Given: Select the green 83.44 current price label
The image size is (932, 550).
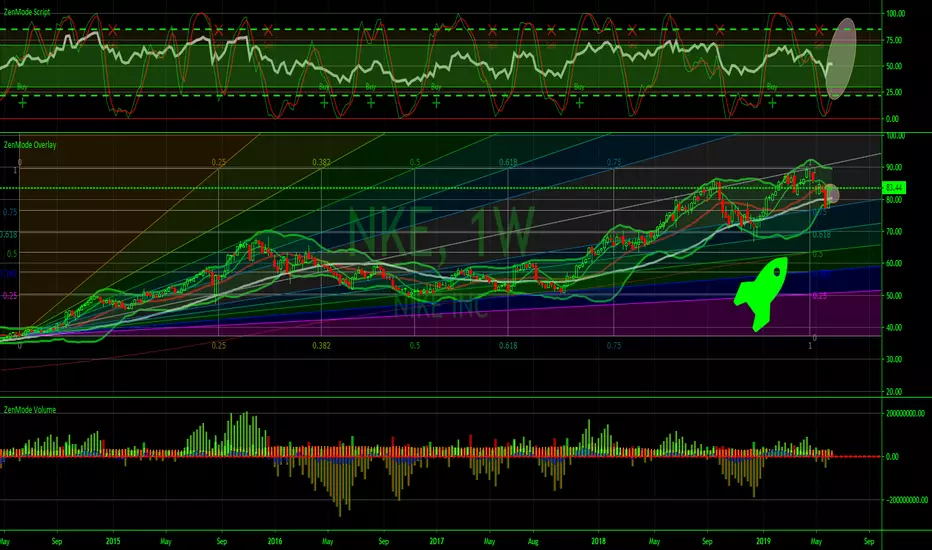Looking at the screenshot, I should point(894,188).
